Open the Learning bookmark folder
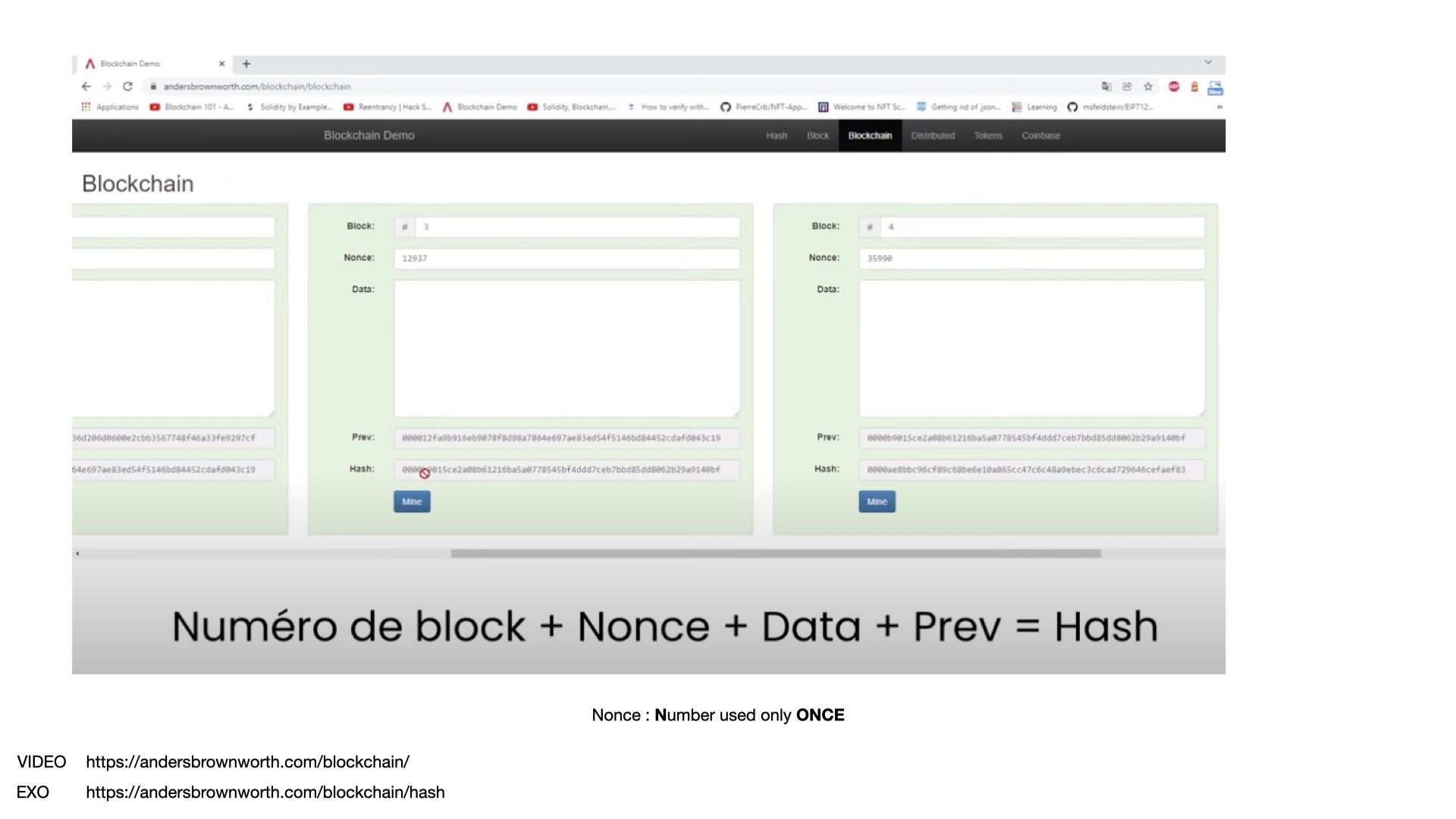 pos(1034,107)
